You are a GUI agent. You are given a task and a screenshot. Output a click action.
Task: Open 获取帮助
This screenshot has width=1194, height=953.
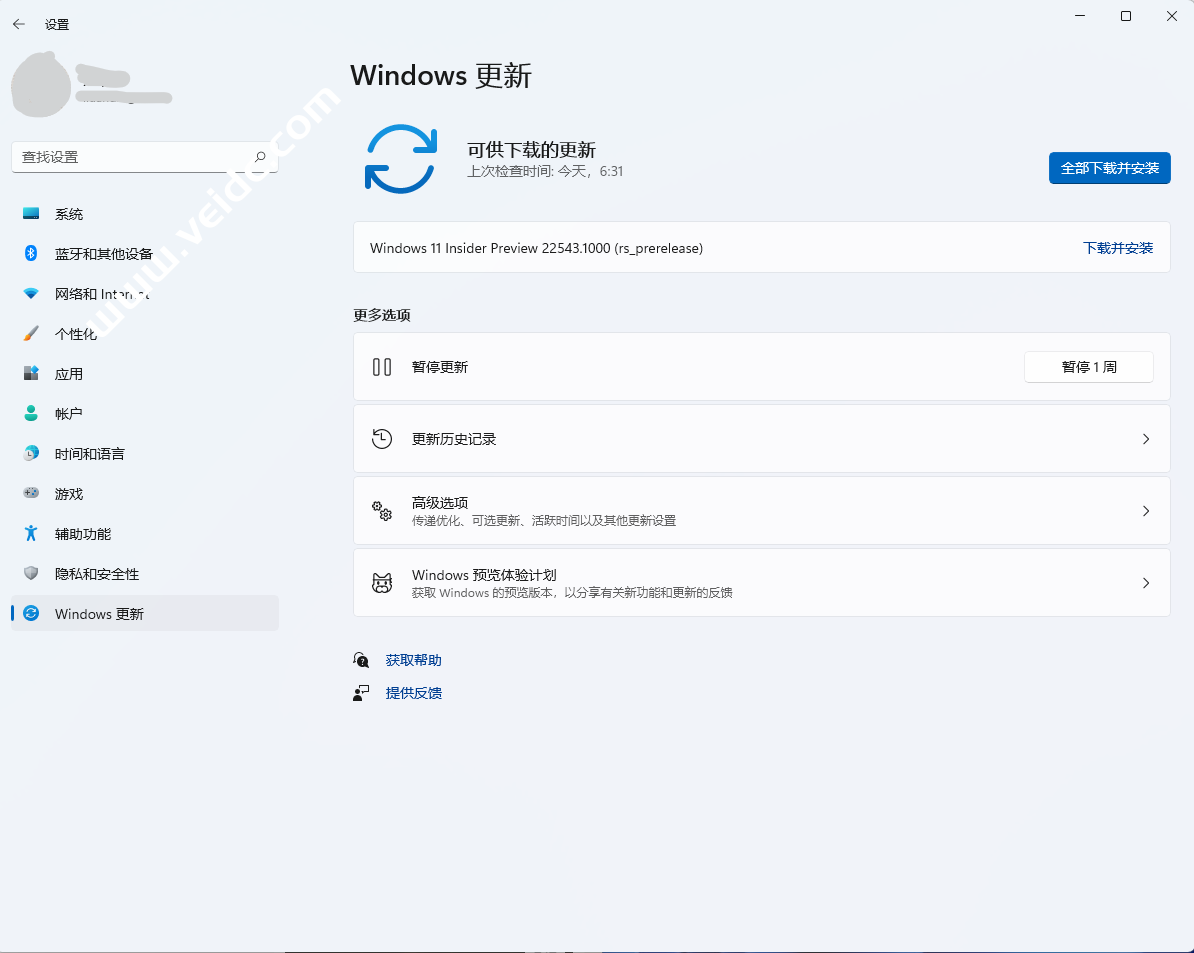coord(413,659)
